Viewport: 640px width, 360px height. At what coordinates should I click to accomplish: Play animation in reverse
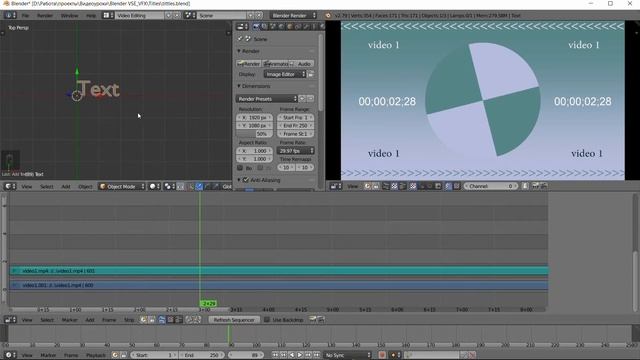(x=292, y=355)
